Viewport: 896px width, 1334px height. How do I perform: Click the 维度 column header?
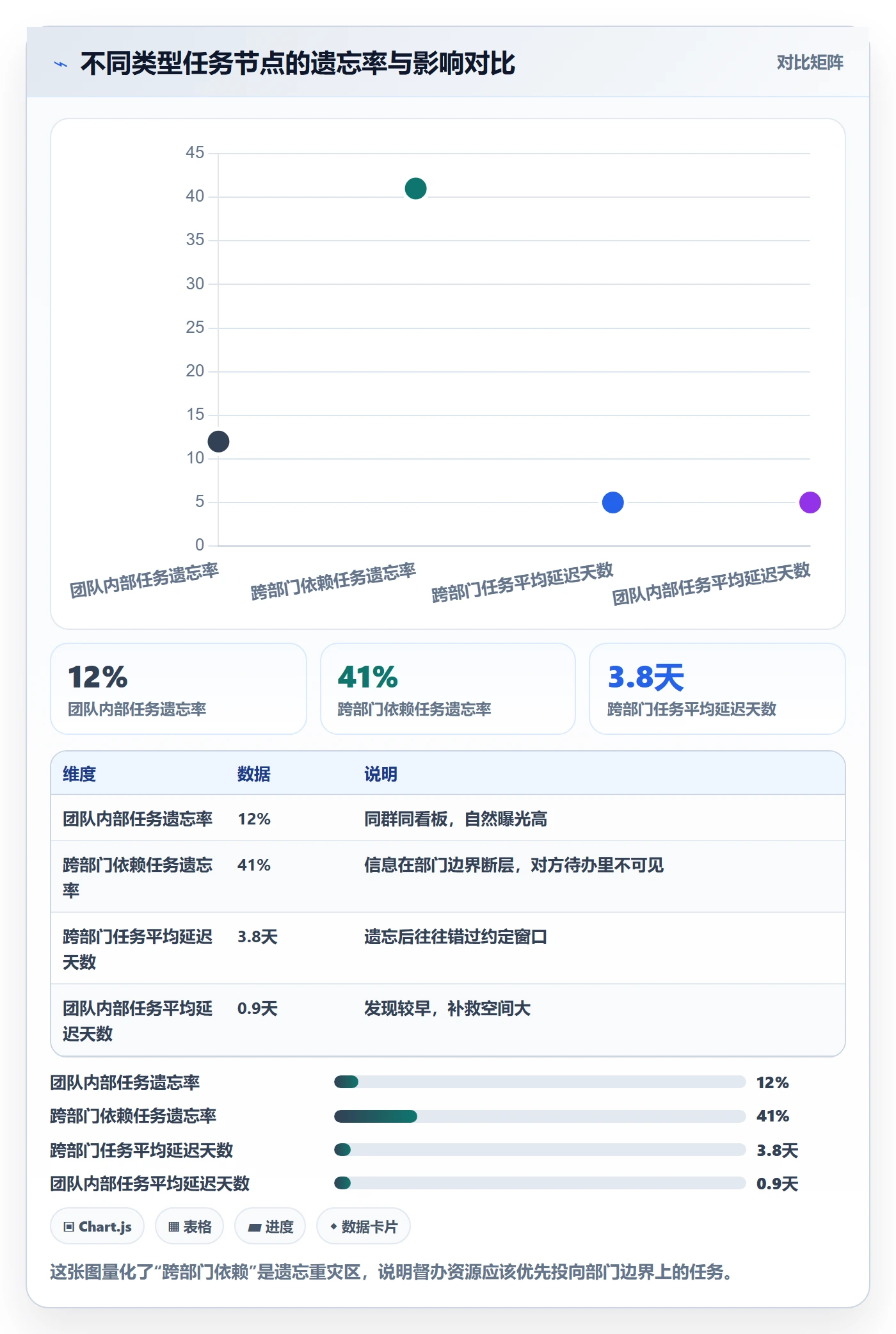click(79, 774)
